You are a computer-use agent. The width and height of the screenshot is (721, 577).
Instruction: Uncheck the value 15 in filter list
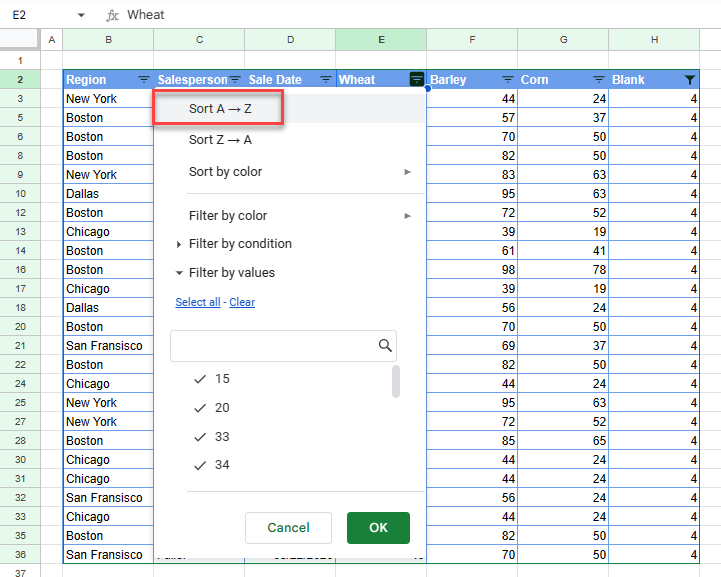pyautogui.click(x=200, y=379)
